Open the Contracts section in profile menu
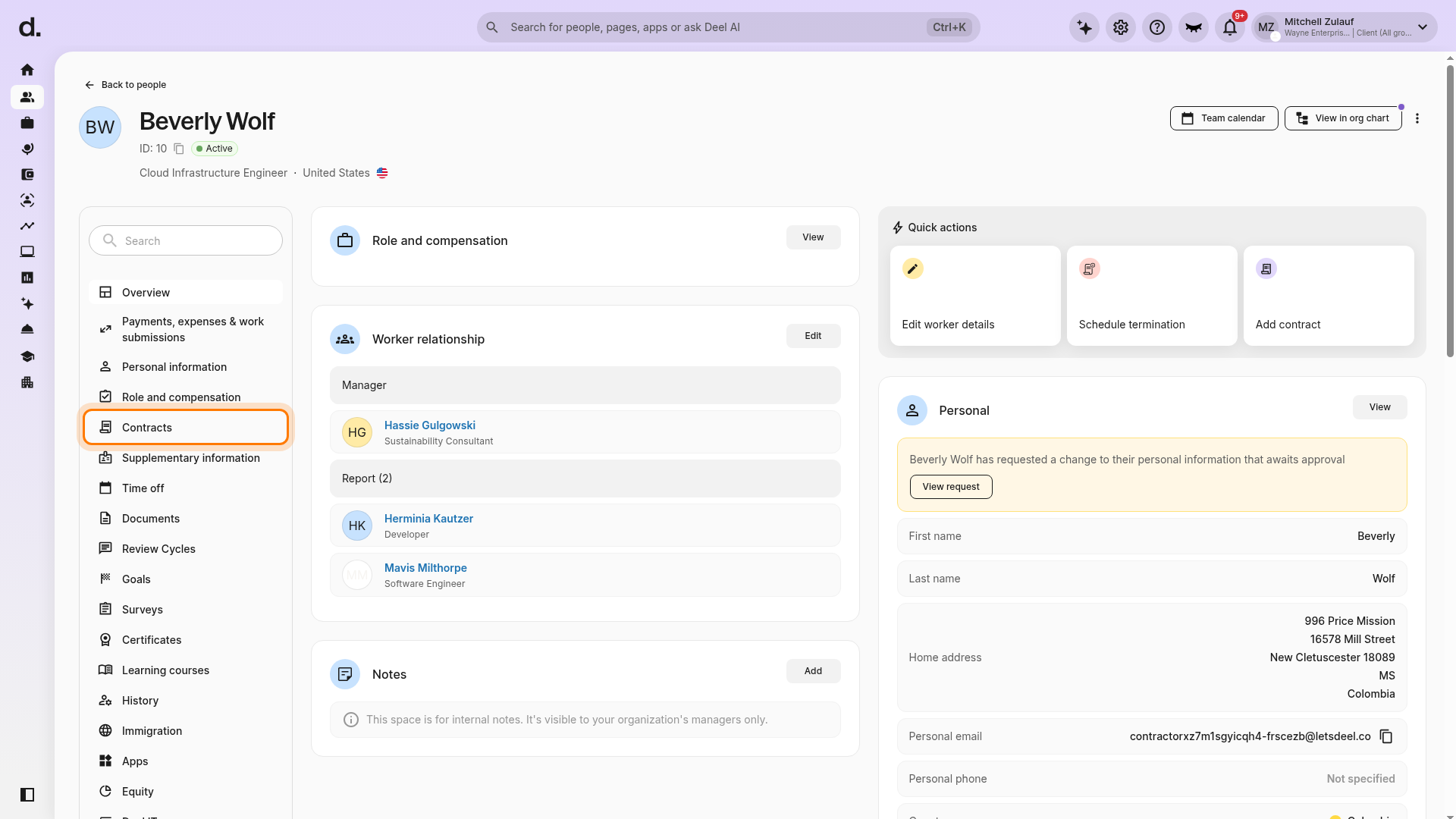1456x819 pixels. click(x=186, y=427)
